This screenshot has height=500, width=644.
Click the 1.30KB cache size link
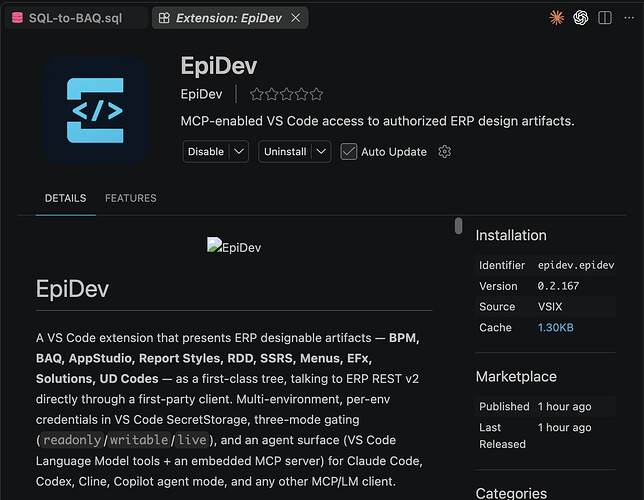555,327
